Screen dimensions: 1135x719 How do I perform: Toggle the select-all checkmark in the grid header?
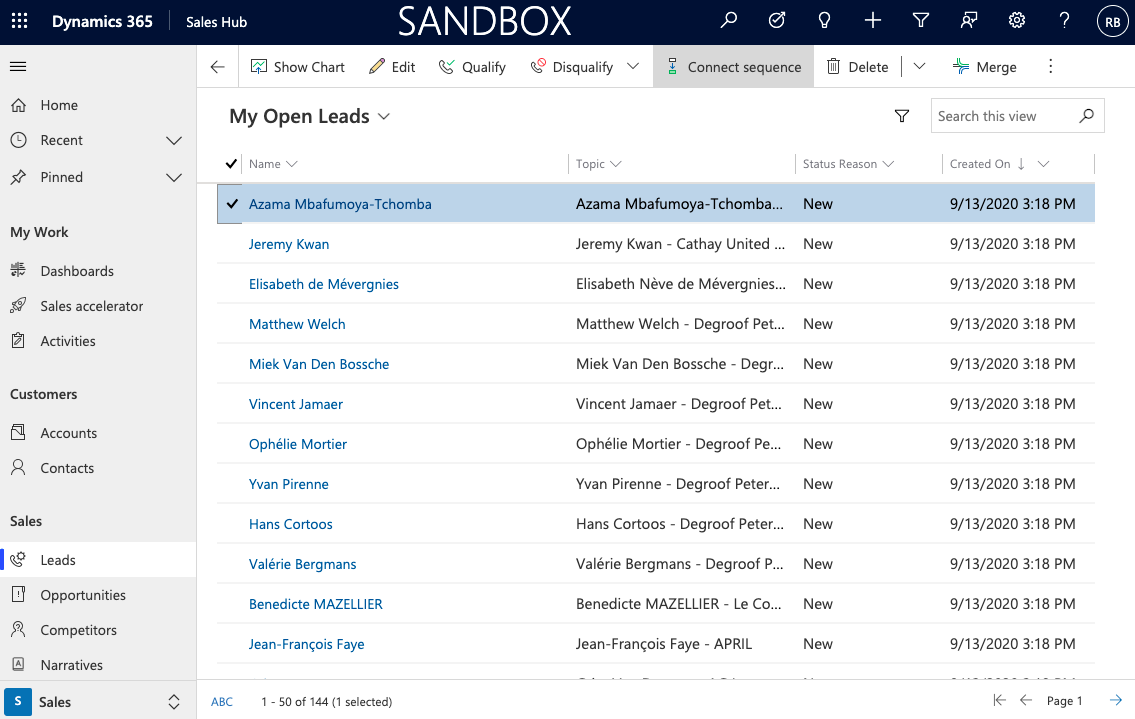pyautogui.click(x=231, y=164)
